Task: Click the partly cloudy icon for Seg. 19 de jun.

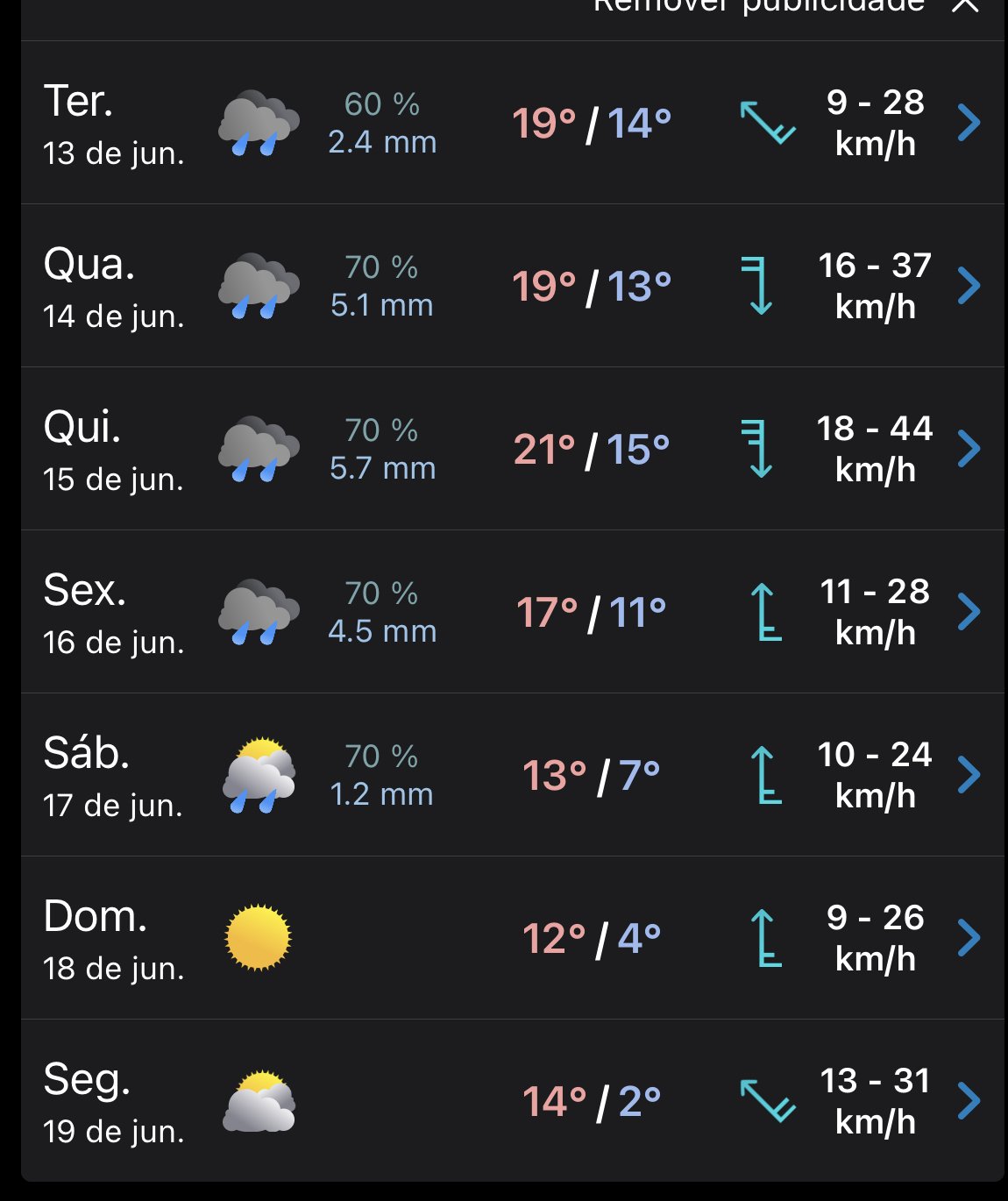Action: click(259, 1101)
